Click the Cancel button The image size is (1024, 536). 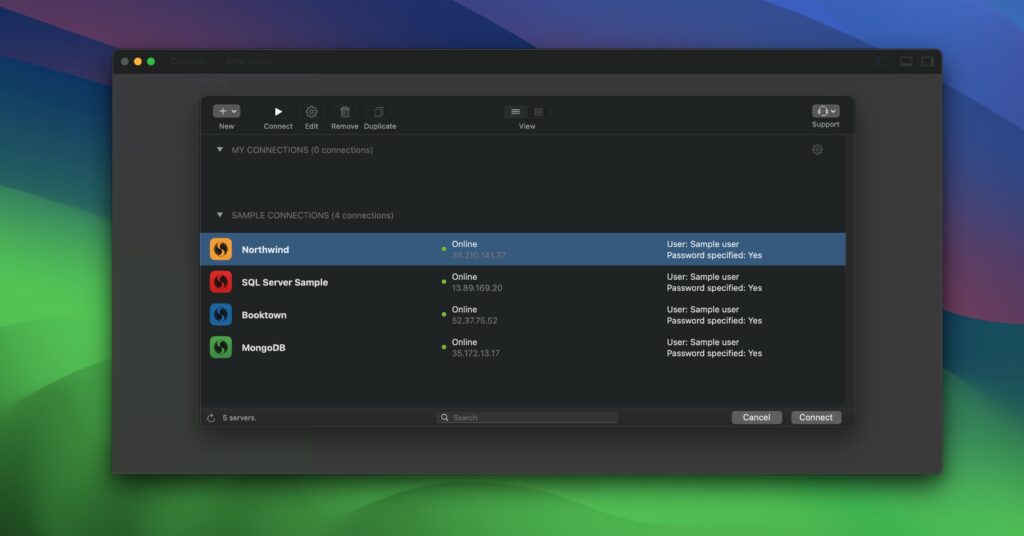[756, 417]
